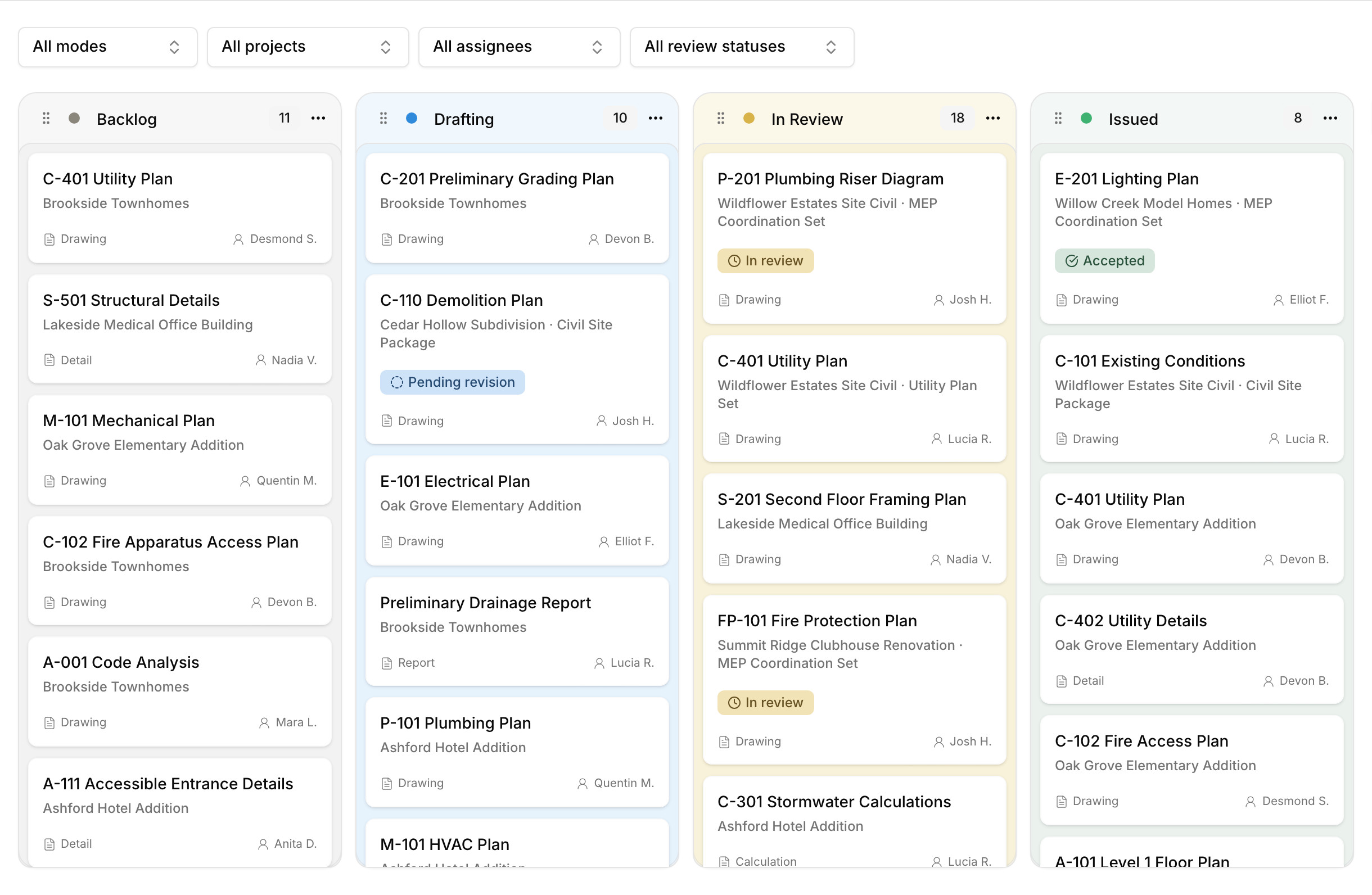This screenshot has width=1372, height=895.
Task: Click the Issued column drag handle
Action: coord(1058,119)
